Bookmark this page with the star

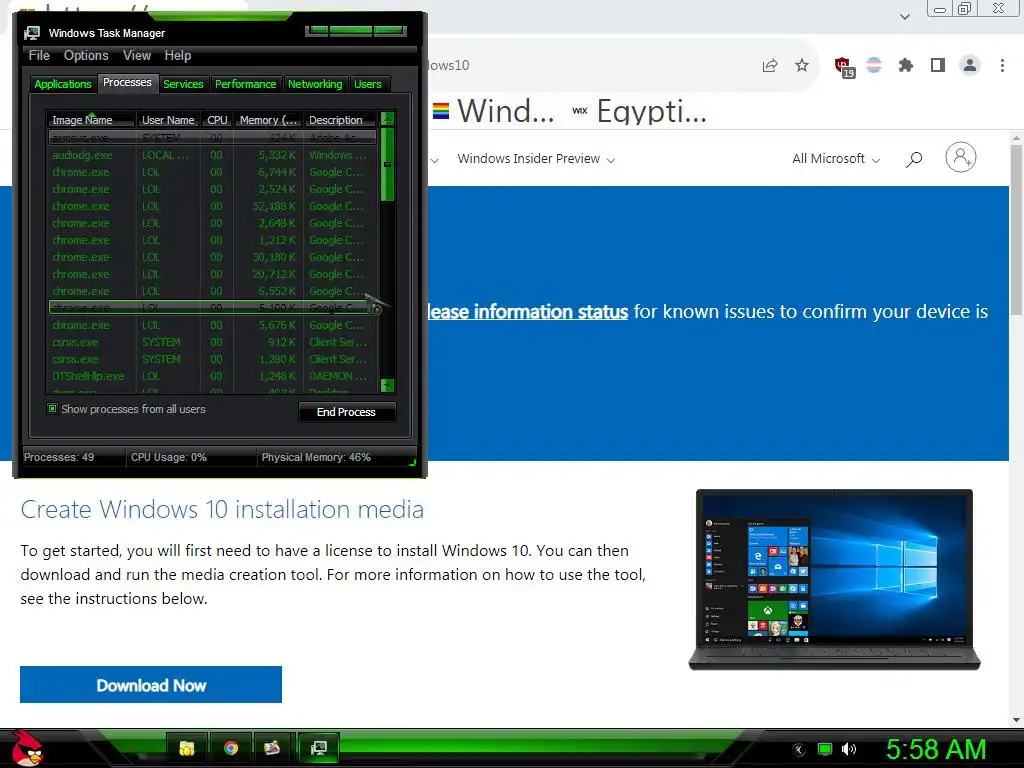click(x=802, y=65)
